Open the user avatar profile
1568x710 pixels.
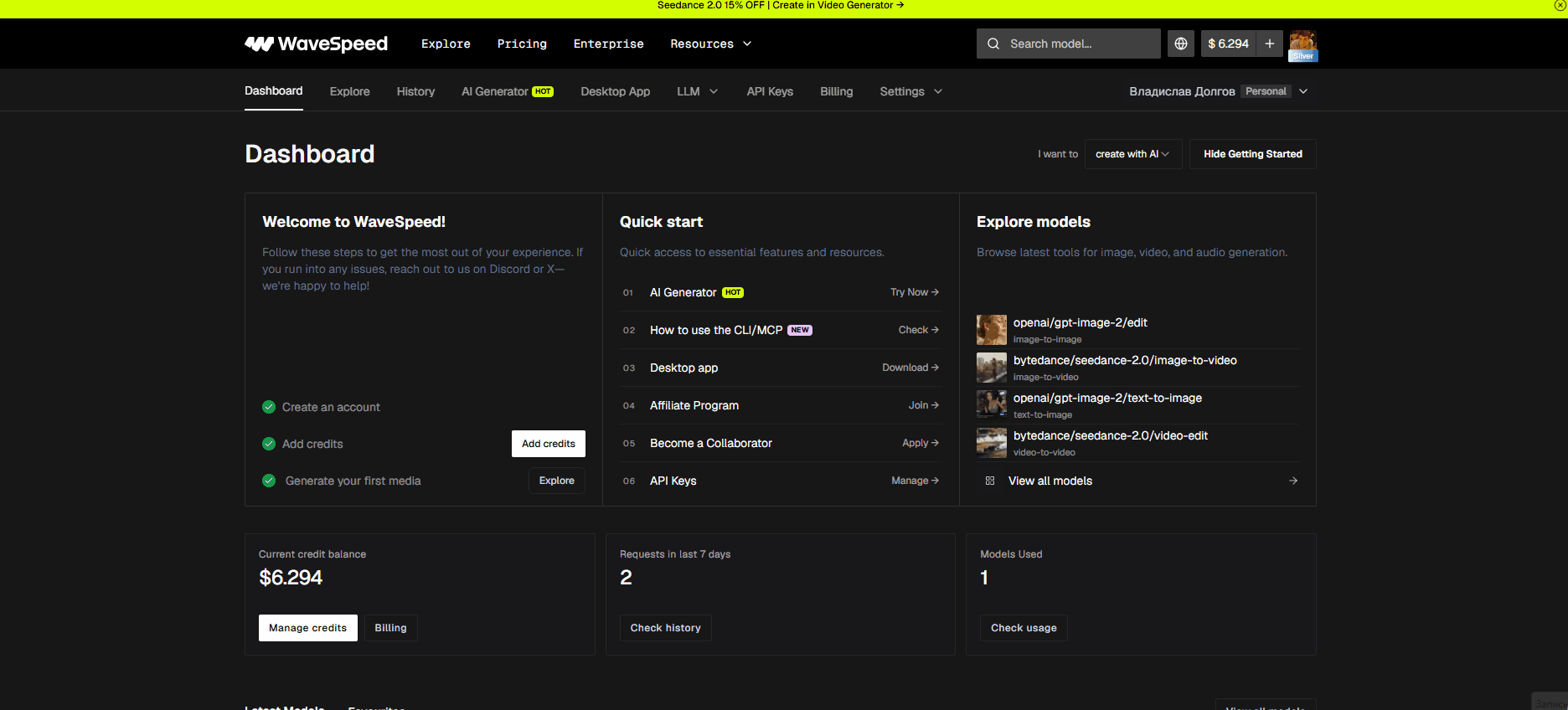click(1302, 44)
